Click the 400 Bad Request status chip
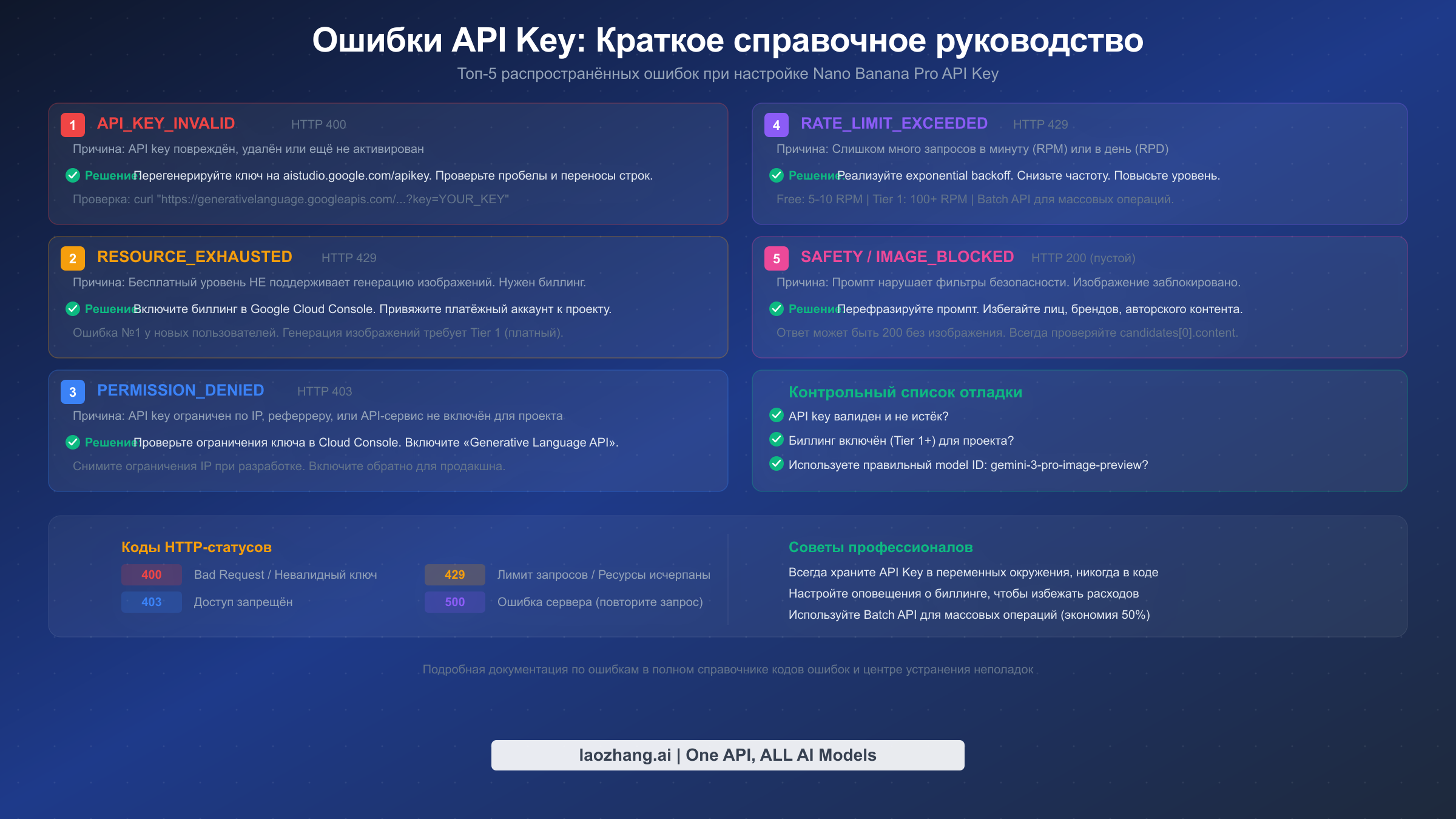Viewport: 1456px width, 819px height. [x=151, y=575]
